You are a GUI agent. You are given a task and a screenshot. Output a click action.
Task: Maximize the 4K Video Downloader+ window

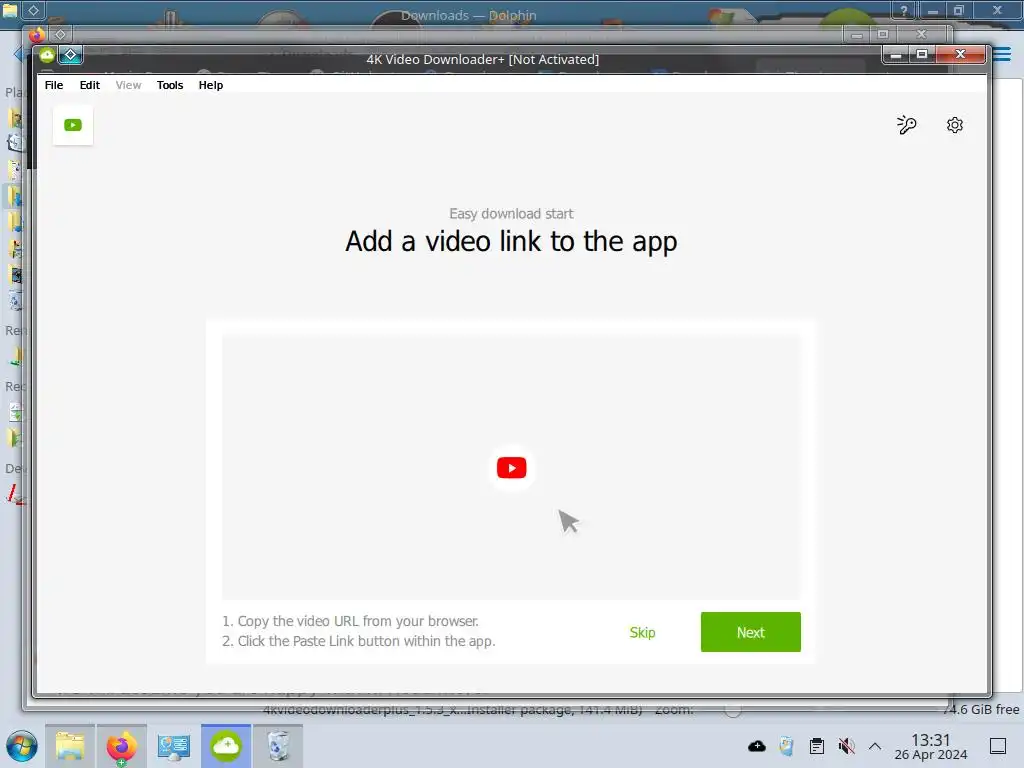(922, 55)
